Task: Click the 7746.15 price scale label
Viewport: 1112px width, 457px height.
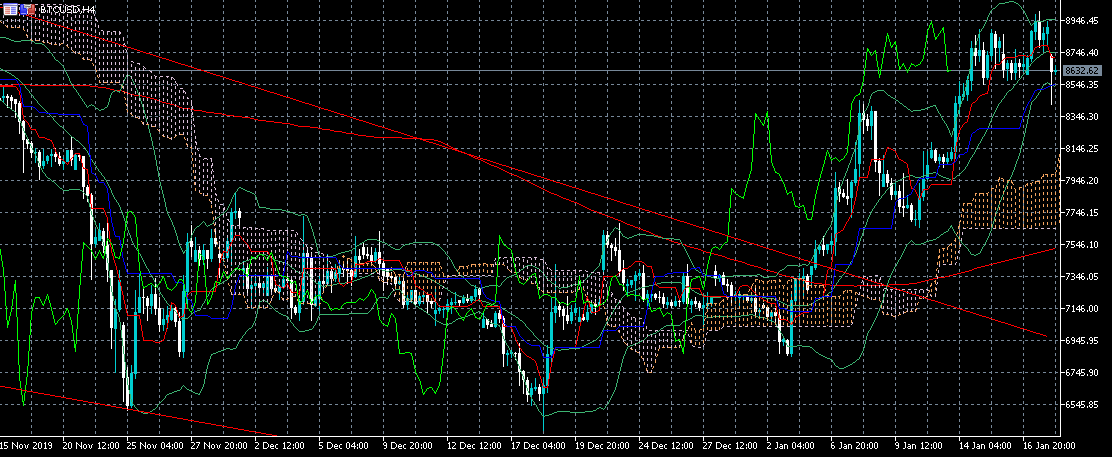Action: (1082, 212)
